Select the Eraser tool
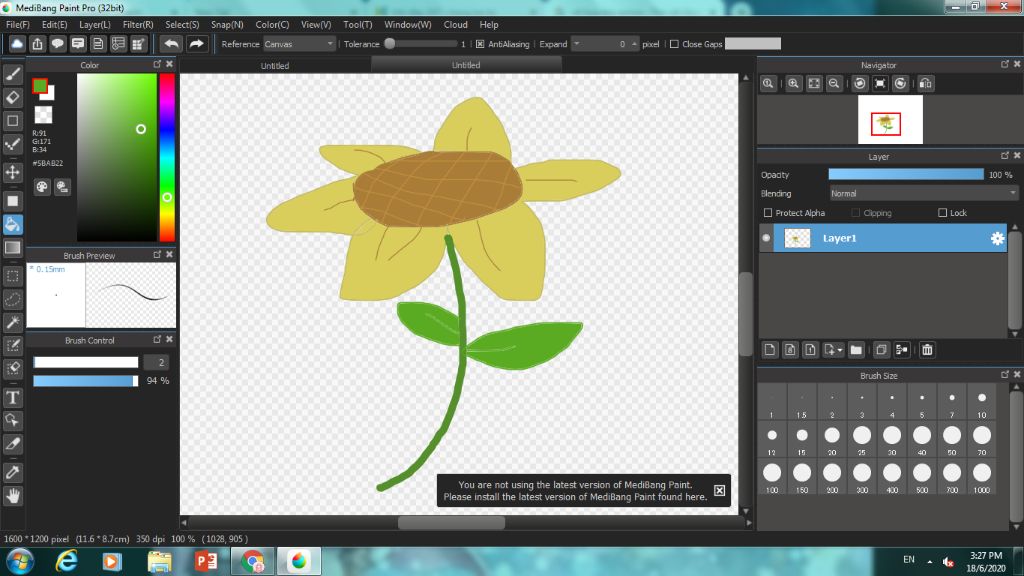Image resolution: width=1024 pixels, height=576 pixels. click(12, 97)
